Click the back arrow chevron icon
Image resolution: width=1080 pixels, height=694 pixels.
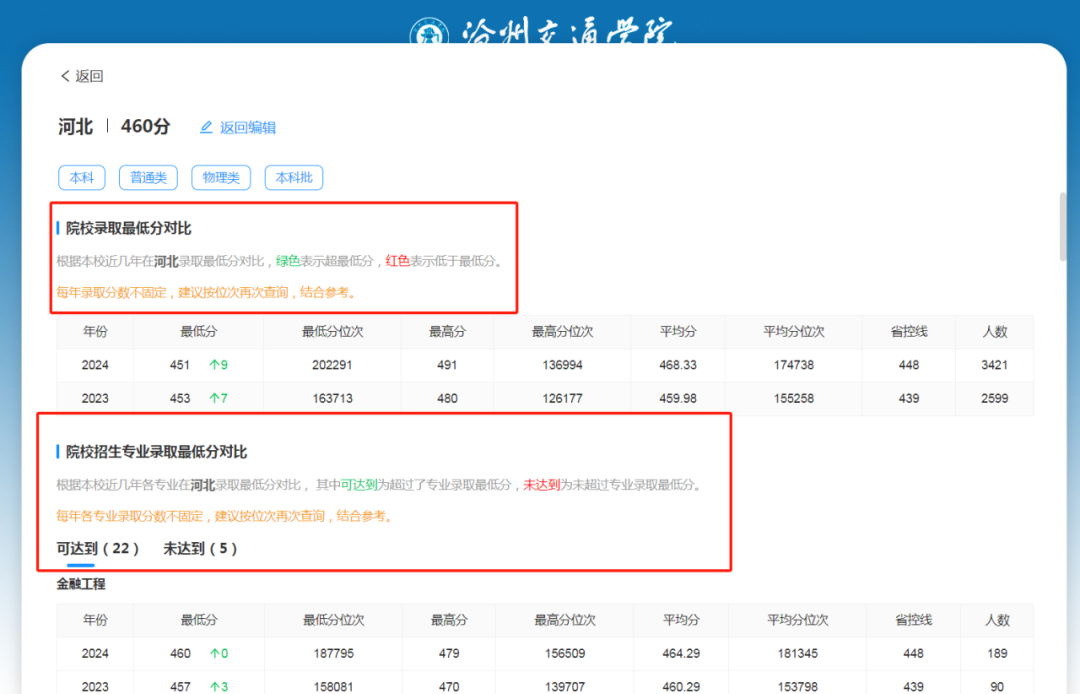click(x=65, y=76)
